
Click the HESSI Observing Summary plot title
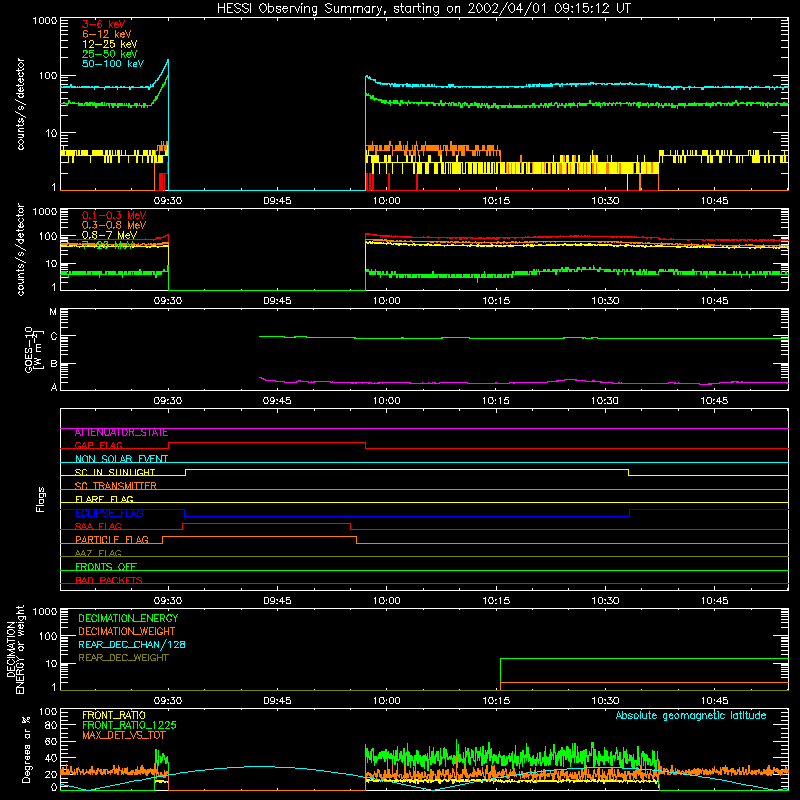[x=424, y=9]
